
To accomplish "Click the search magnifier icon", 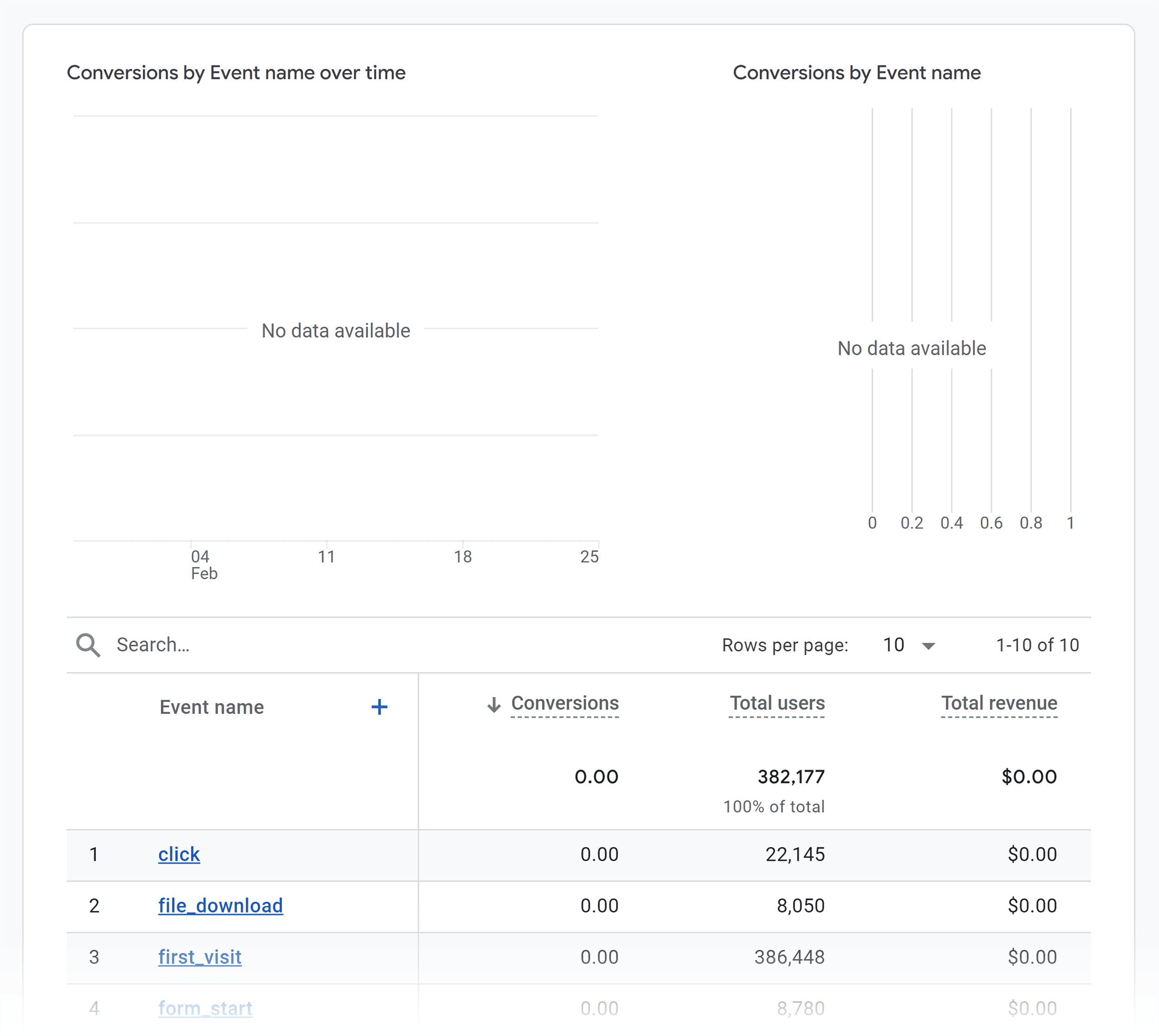I will (x=88, y=645).
